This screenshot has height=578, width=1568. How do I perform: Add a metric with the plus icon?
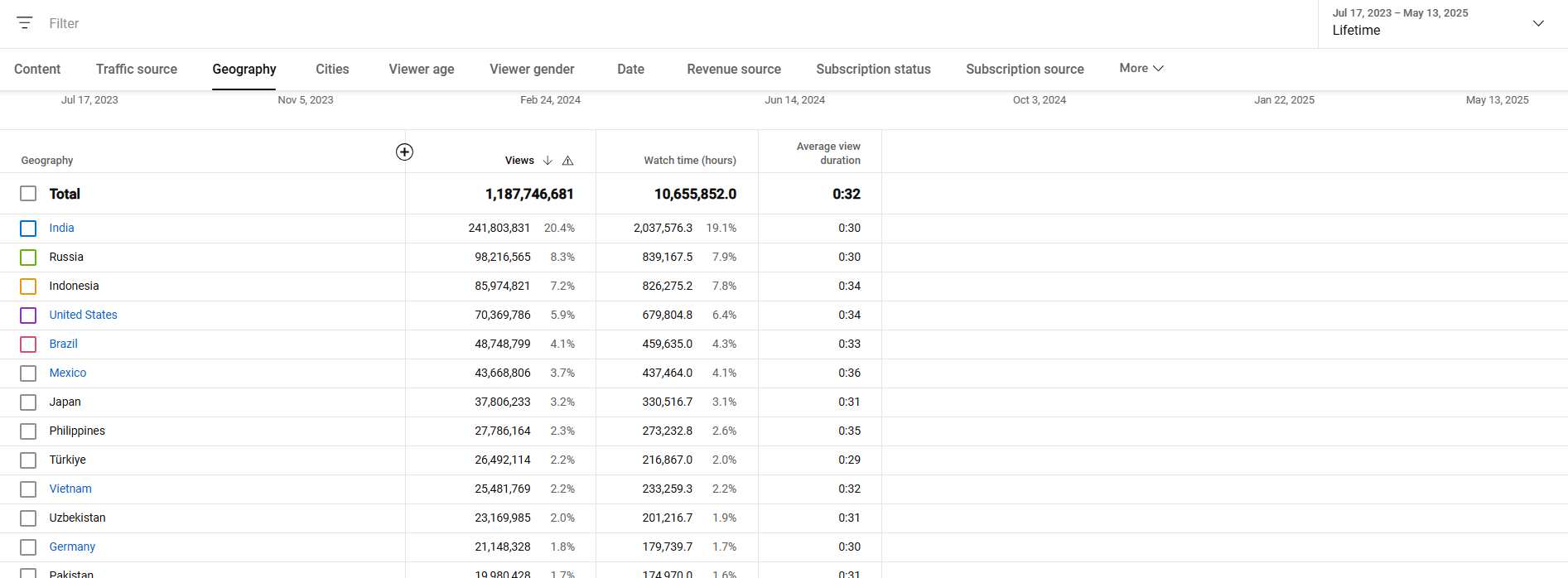[404, 152]
